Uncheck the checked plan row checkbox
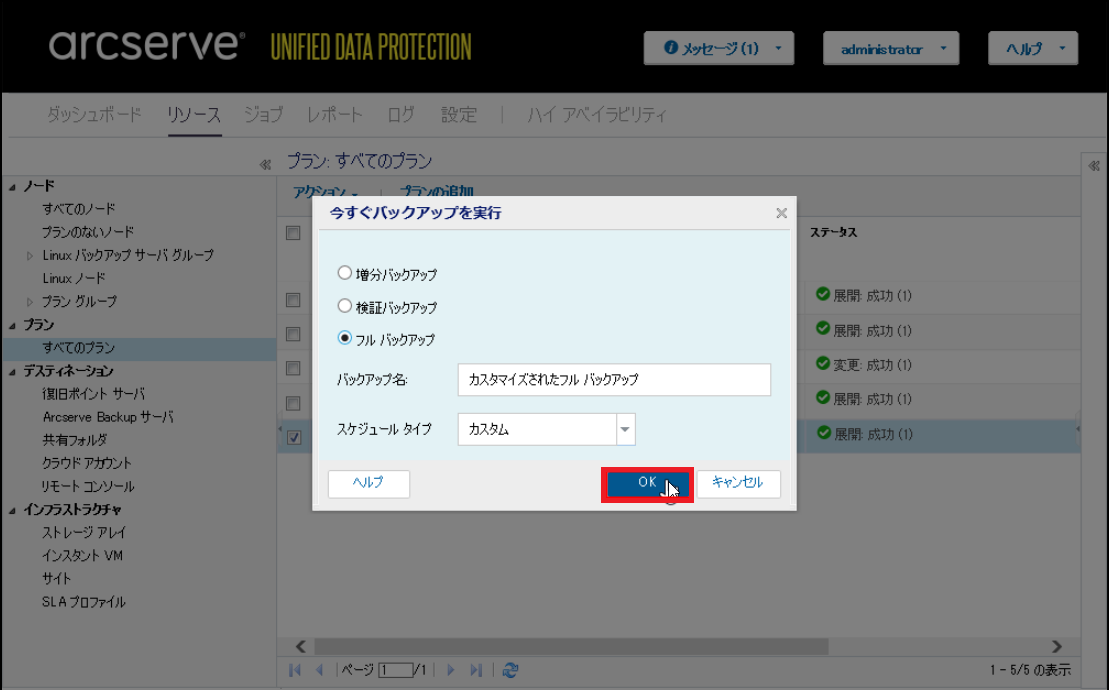Screen dimensions: 1109x690 [x=294, y=437]
